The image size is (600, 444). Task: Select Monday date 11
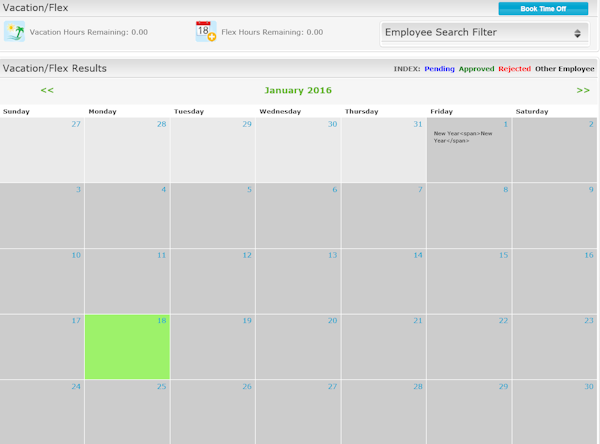tap(127, 281)
